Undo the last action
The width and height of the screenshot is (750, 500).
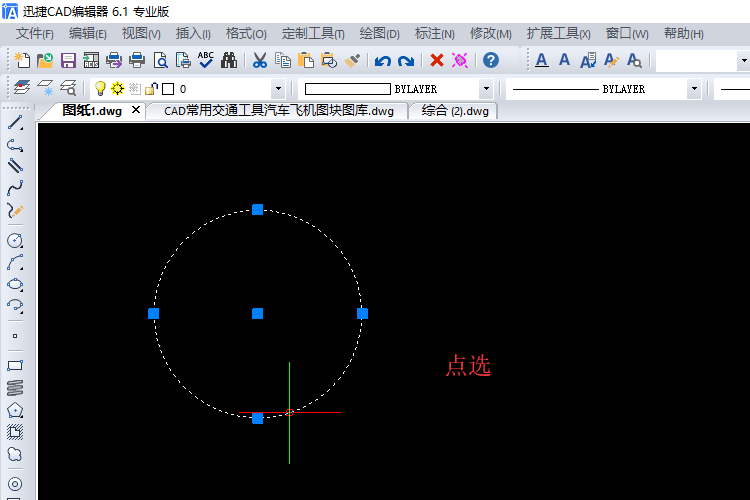click(383, 61)
